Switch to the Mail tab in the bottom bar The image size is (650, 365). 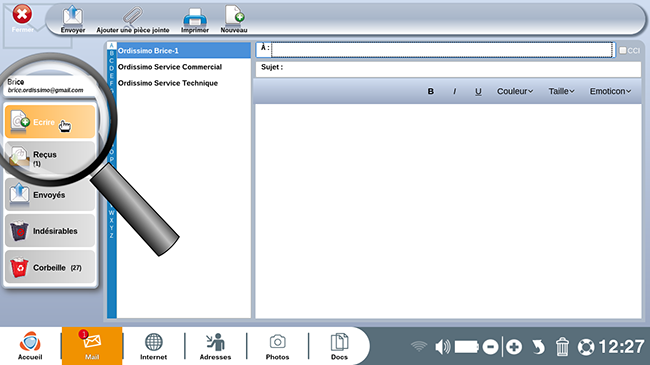tap(92, 346)
